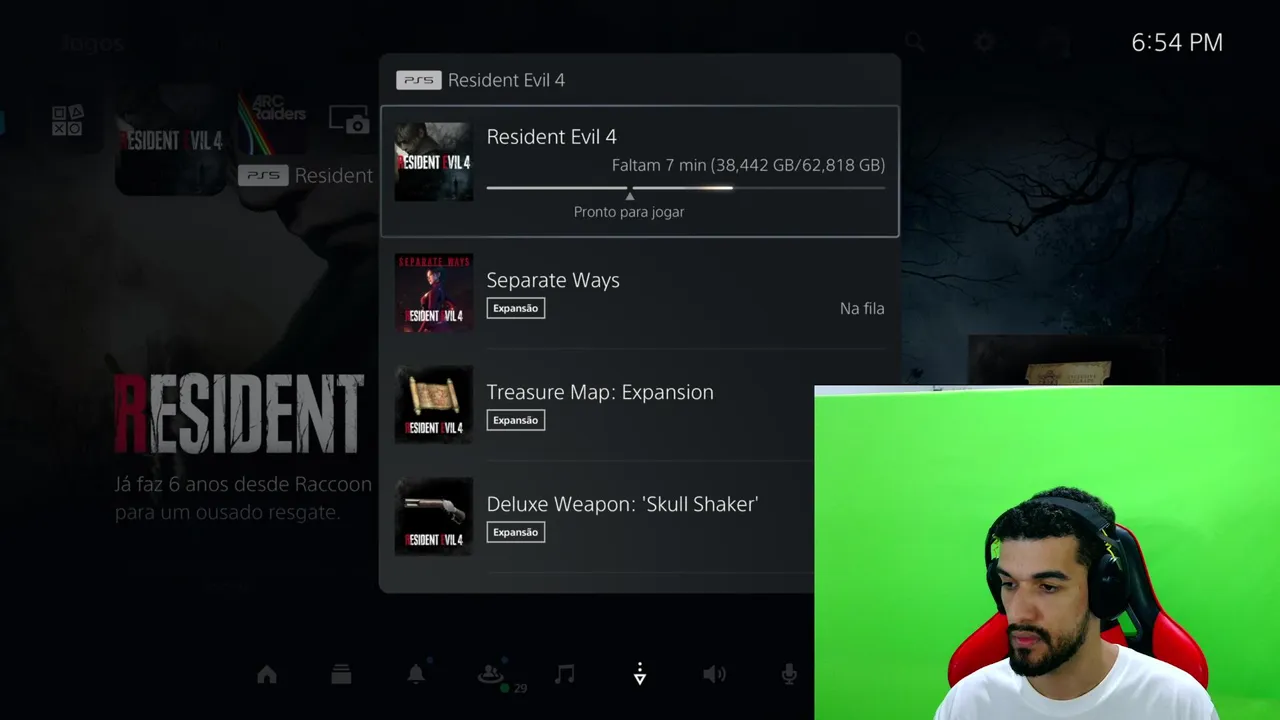Click the 6:54 PM clock
The image size is (1280, 720).
[x=1177, y=42]
